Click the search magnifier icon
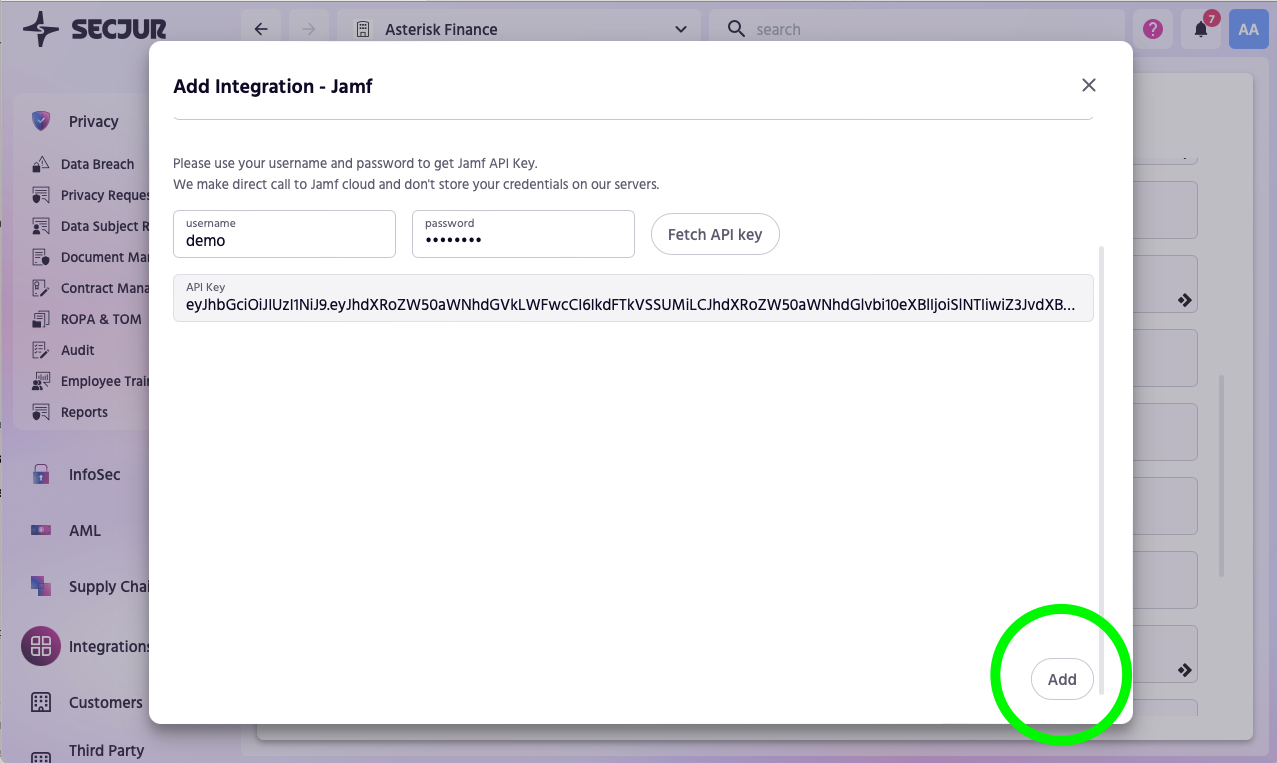This screenshot has width=1277, height=763. click(x=736, y=29)
